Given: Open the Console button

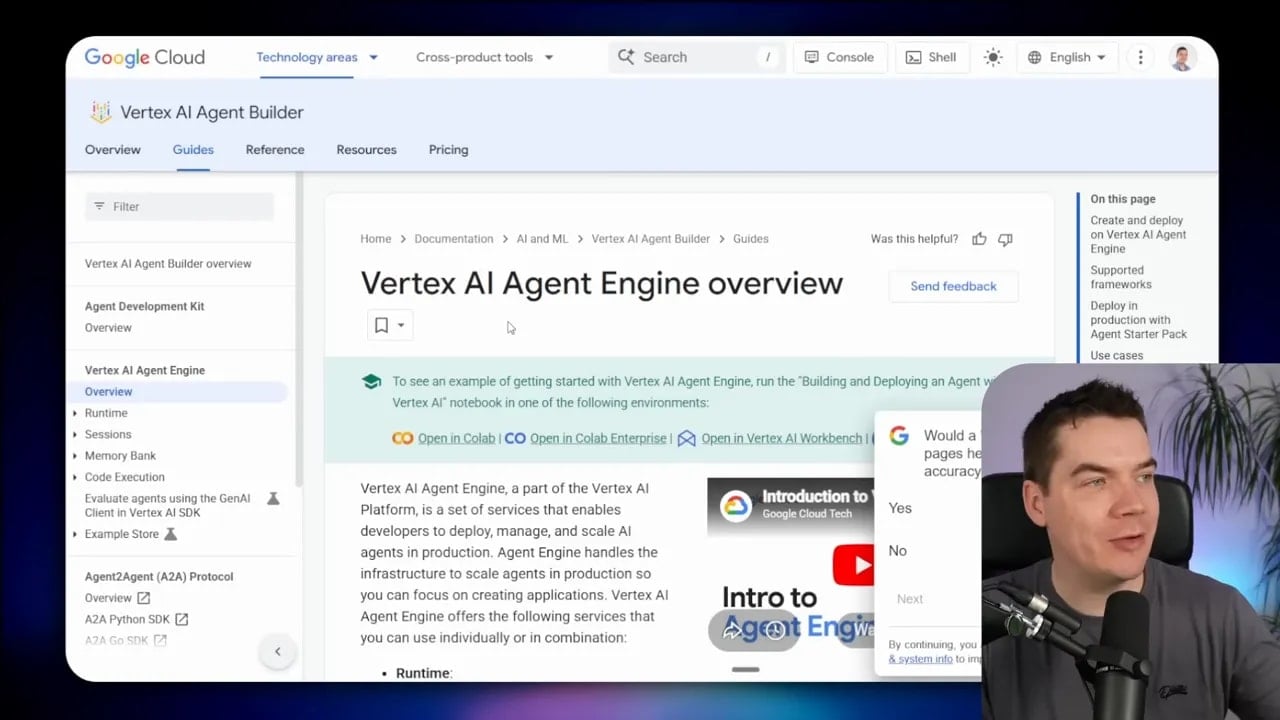Looking at the screenshot, I should [x=840, y=57].
